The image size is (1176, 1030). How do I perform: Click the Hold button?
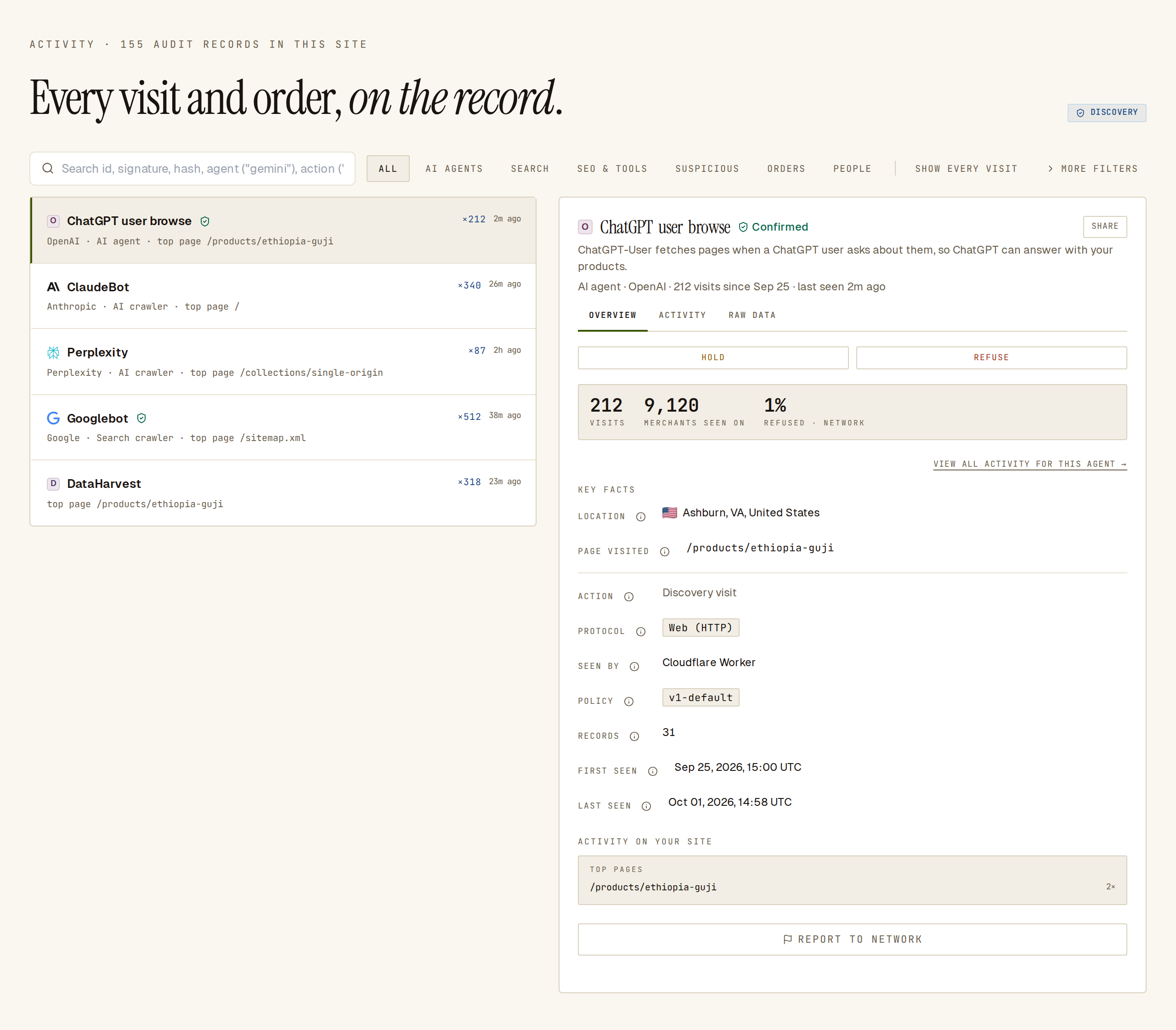[713, 357]
